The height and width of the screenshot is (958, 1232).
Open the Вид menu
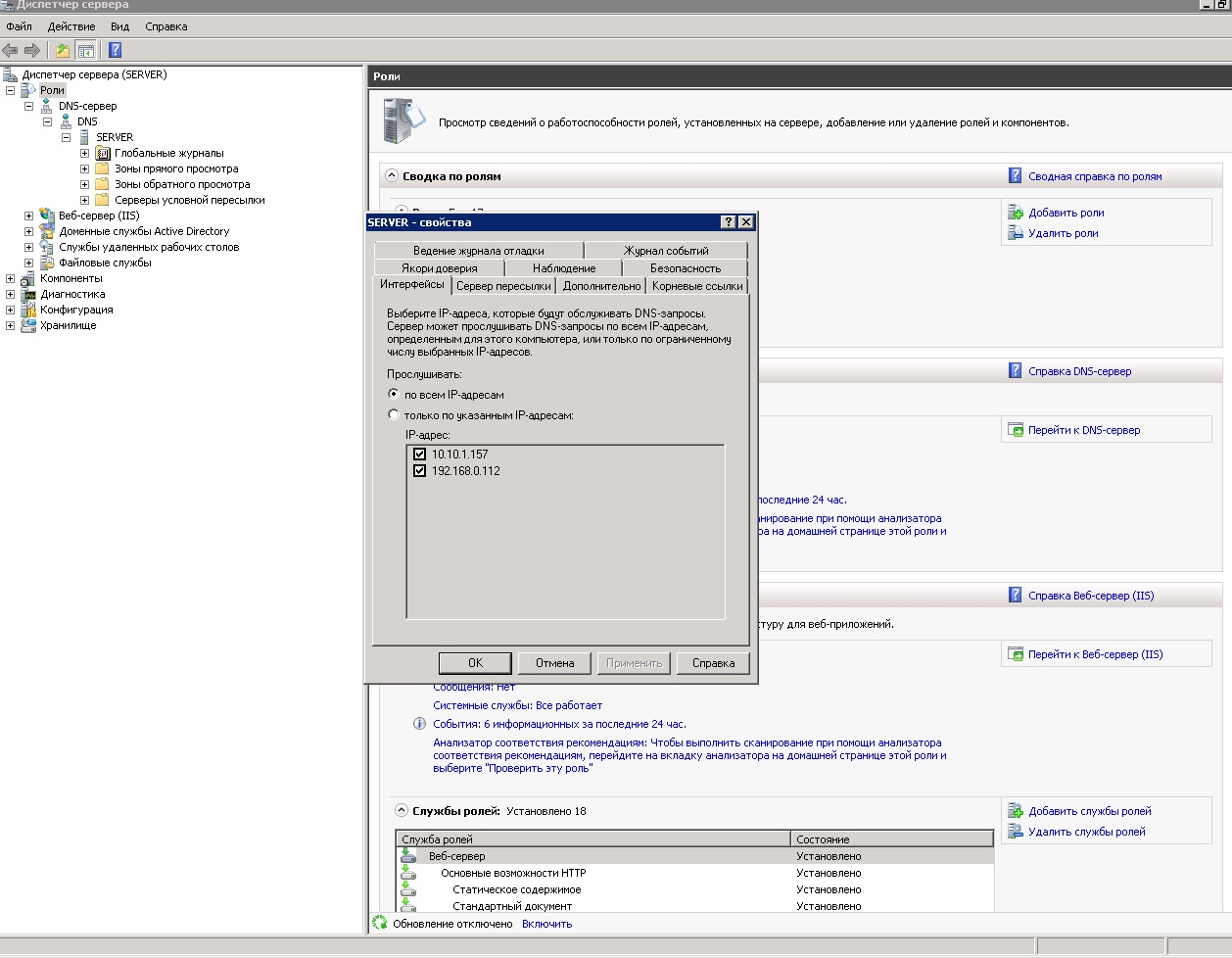click(120, 26)
